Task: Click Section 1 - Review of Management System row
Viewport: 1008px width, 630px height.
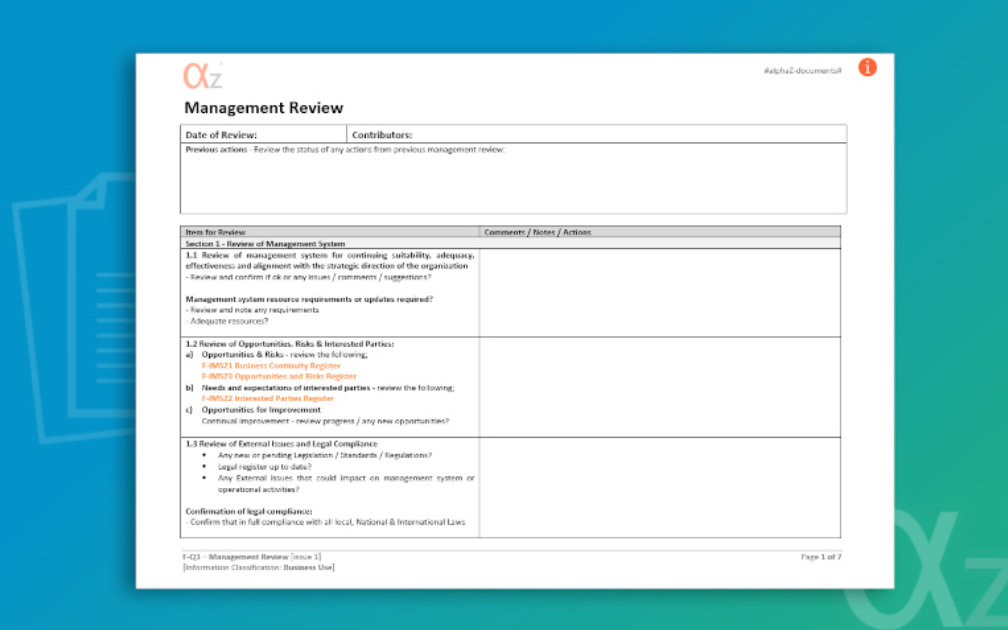Action: coord(510,244)
